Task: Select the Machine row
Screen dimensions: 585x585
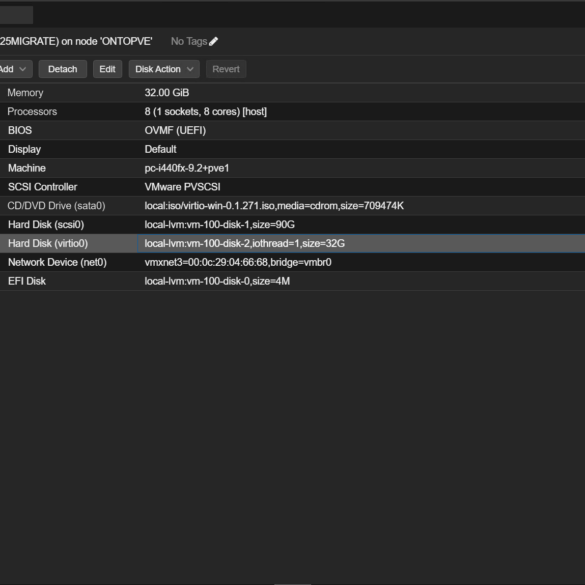Action: [292, 168]
